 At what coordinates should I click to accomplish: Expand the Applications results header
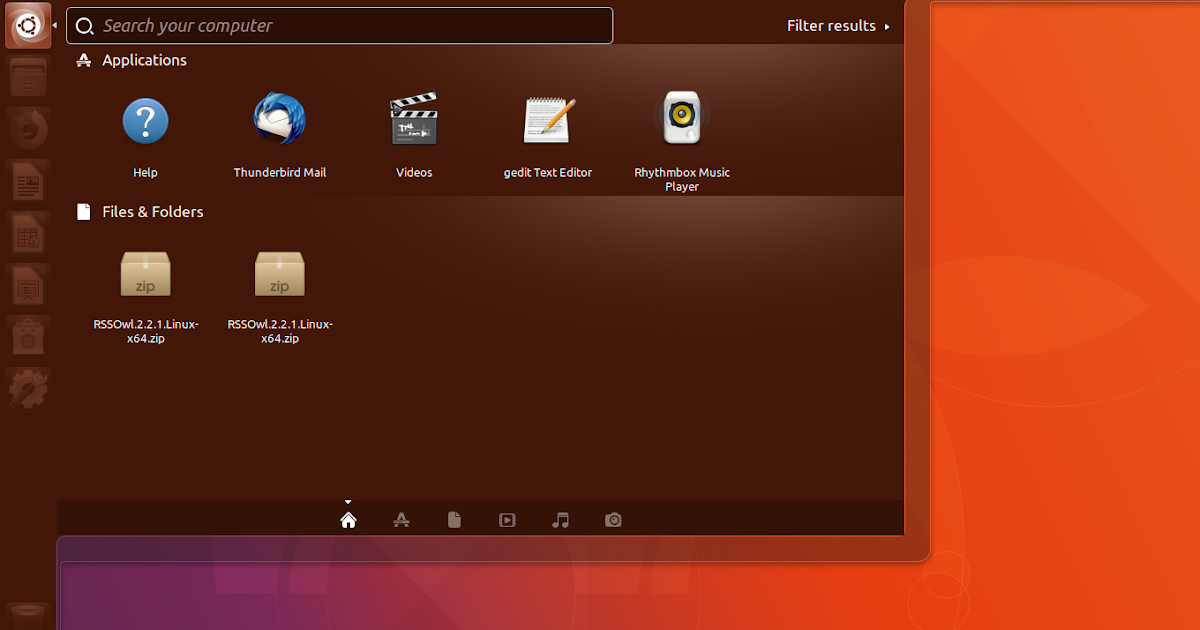(132, 60)
